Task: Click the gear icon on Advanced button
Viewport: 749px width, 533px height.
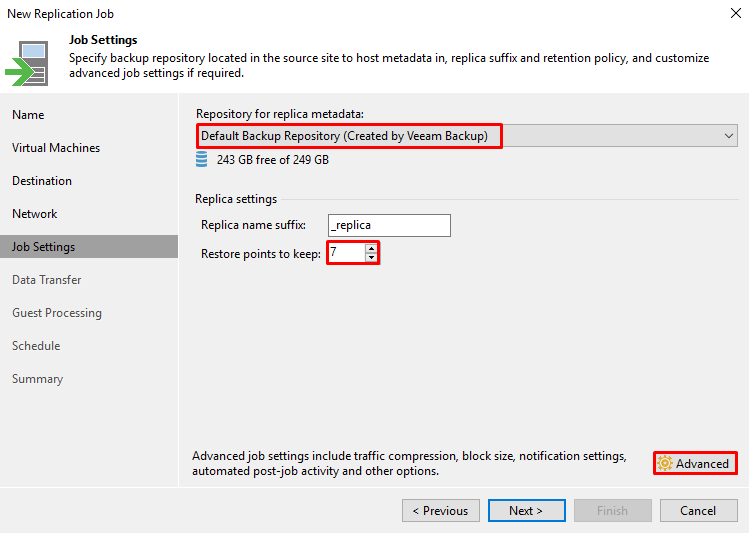Action: [664, 463]
